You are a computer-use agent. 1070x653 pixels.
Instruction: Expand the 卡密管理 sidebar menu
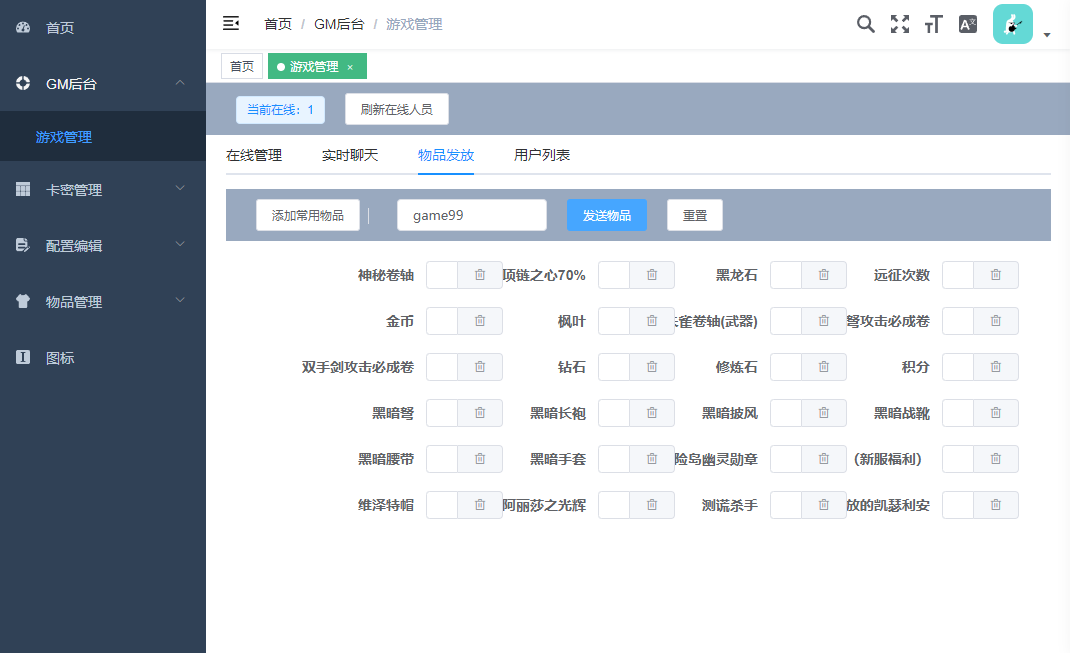(x=103, y=189)
